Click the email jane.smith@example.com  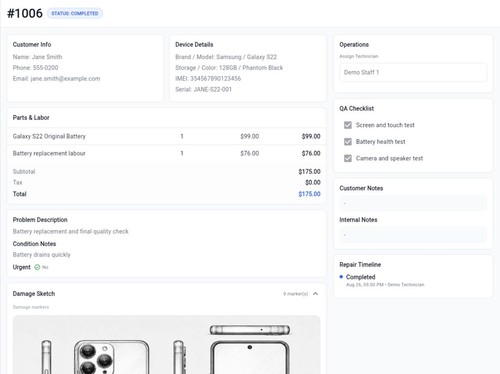click(x=65, y=79)
